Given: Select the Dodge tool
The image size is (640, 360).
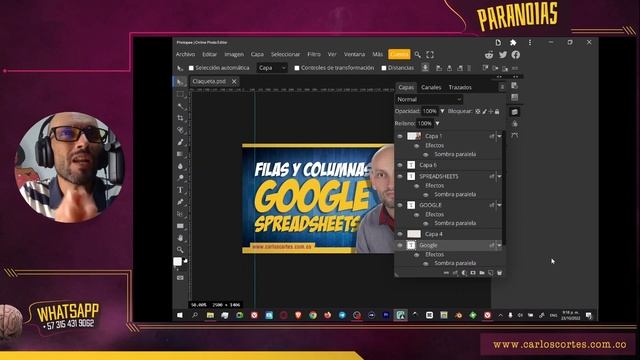Looking at the screenshot, I should pos(180,178).
